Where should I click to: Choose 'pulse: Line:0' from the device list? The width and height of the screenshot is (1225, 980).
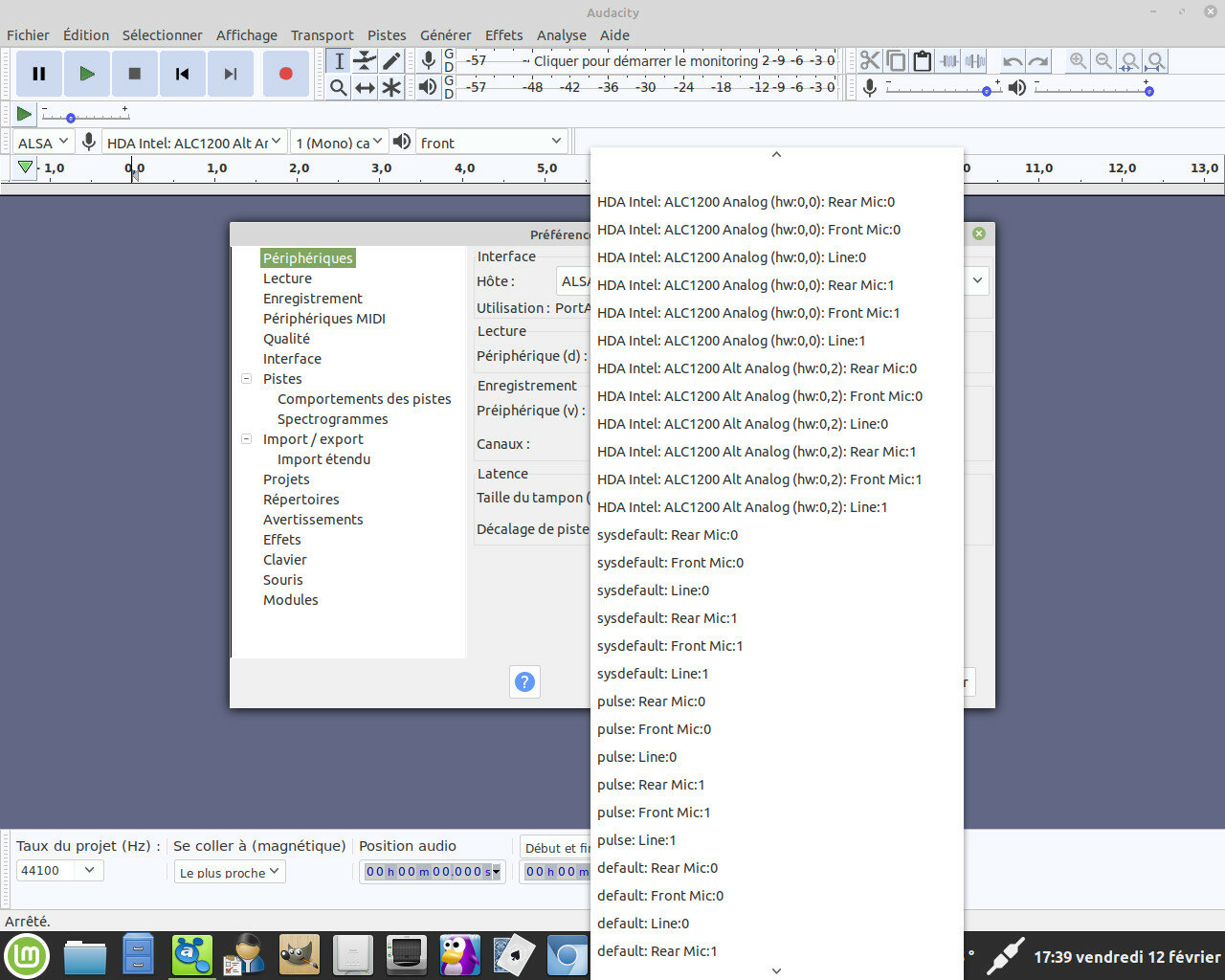(776, 757)
